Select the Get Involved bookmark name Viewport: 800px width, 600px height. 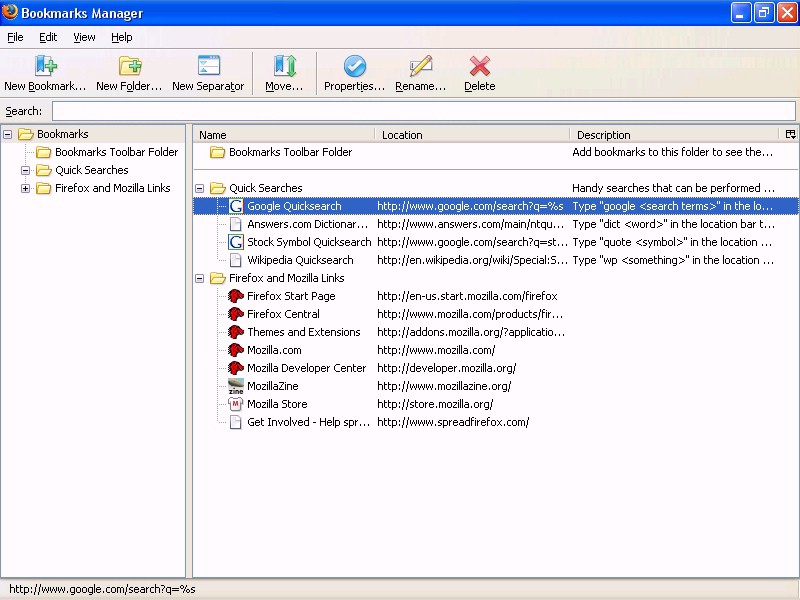pos(308,422)
